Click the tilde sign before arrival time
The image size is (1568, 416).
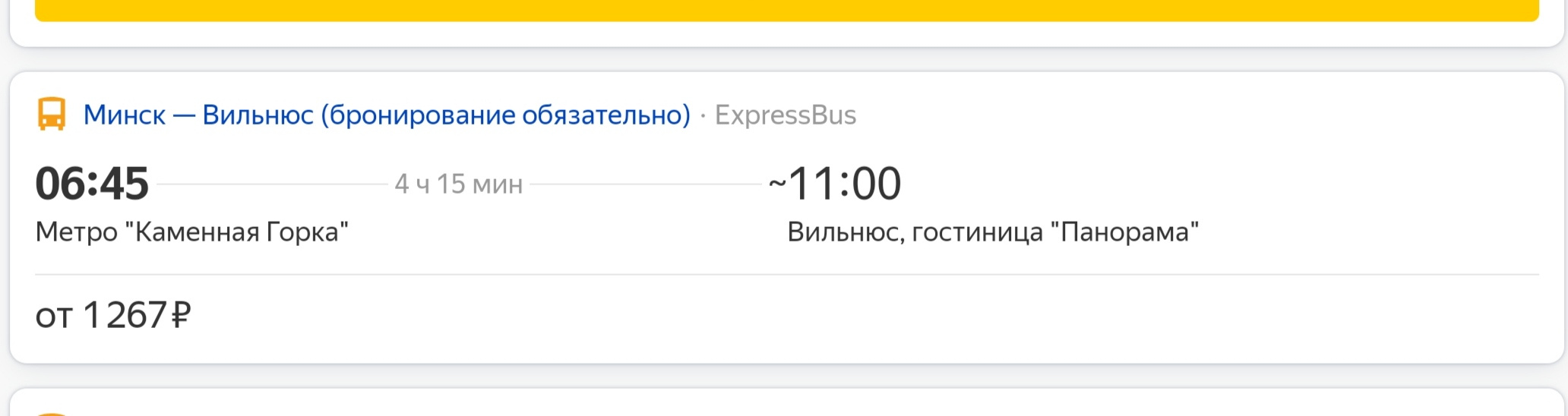777,184
